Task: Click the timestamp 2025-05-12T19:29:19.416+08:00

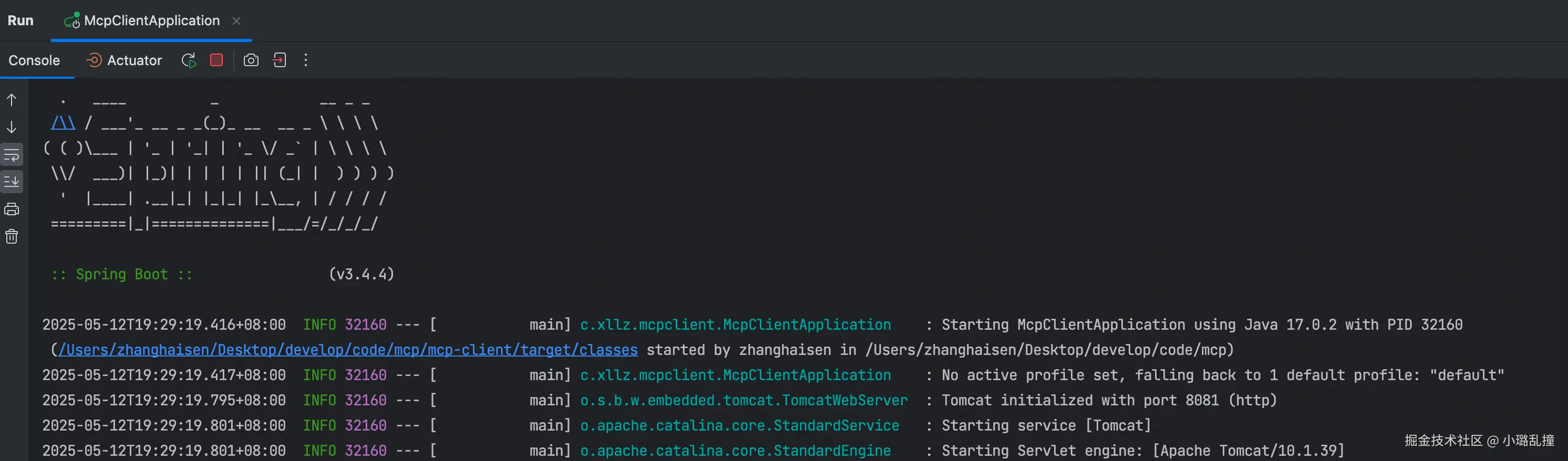Action: [164, 325]
